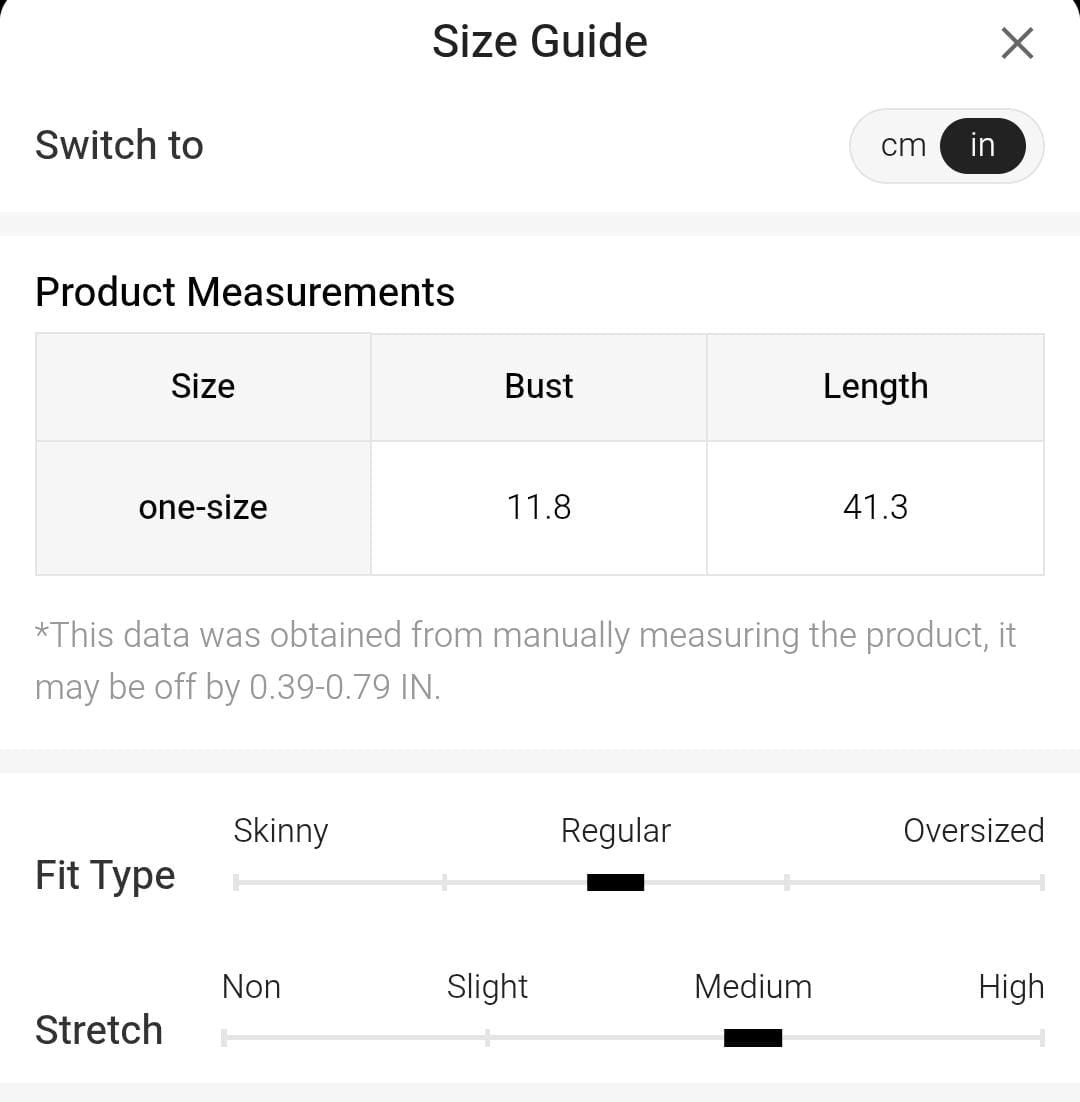Click the Stretch indicator marker

coord(752,1038)
